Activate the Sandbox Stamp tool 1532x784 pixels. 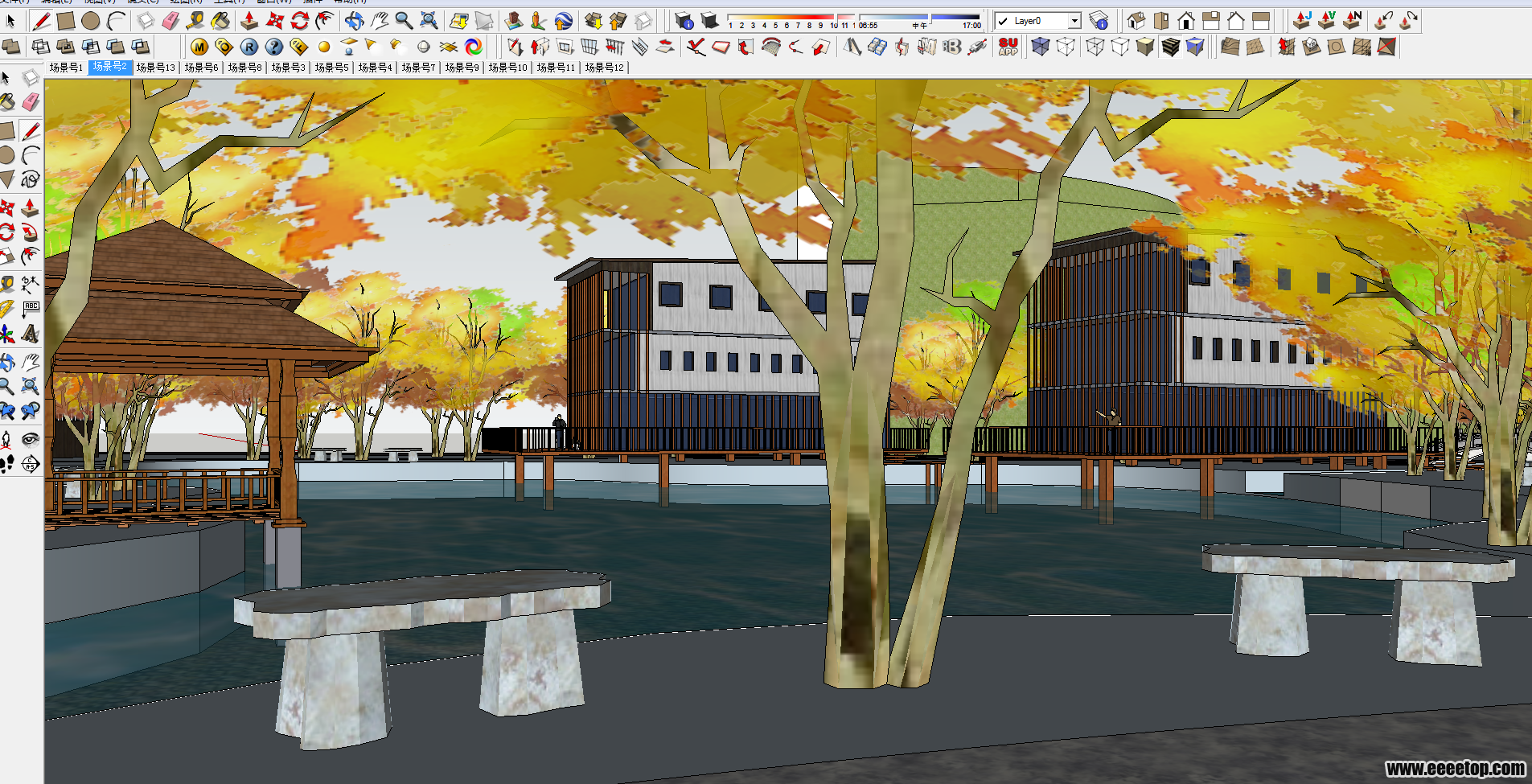pos(1312,47)
